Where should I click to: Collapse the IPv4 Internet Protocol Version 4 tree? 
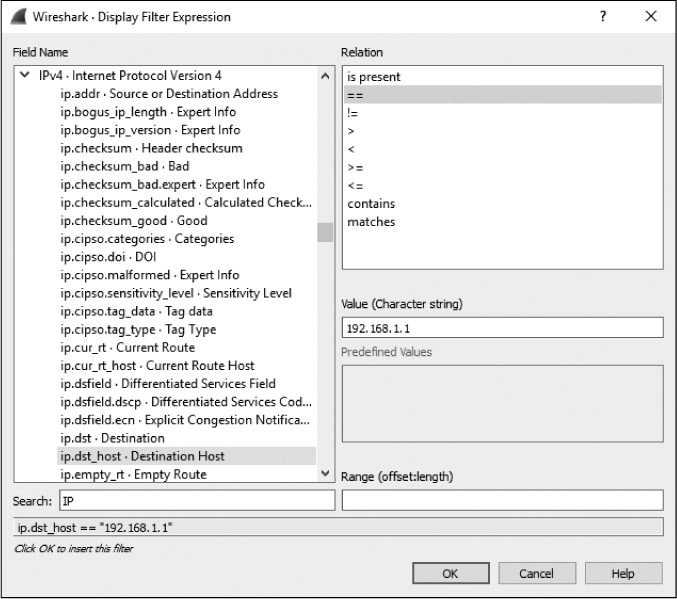(x=25, y=75)
